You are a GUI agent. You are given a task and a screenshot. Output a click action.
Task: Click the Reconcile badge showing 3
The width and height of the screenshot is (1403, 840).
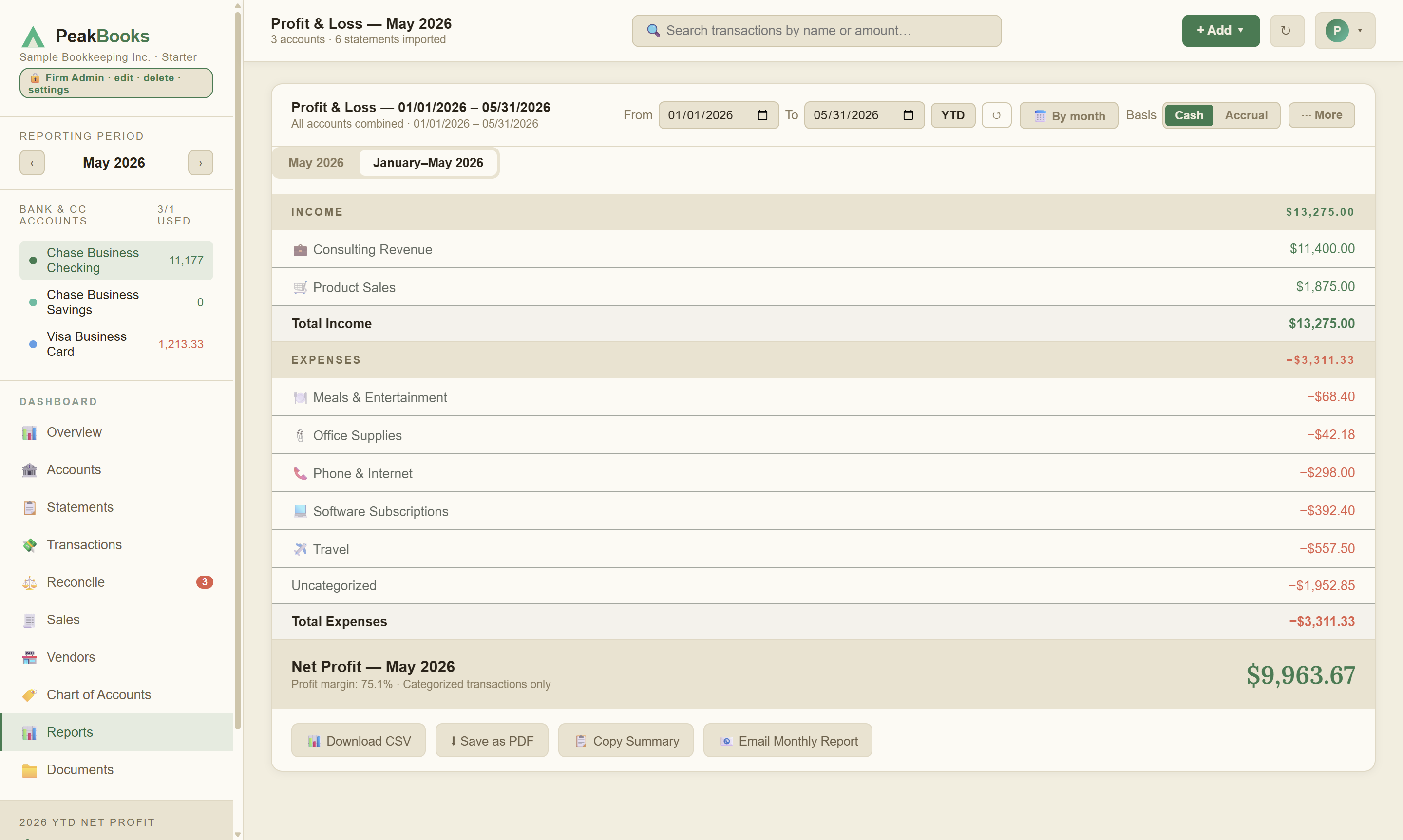pyautogui.click(x=205, y=582)
